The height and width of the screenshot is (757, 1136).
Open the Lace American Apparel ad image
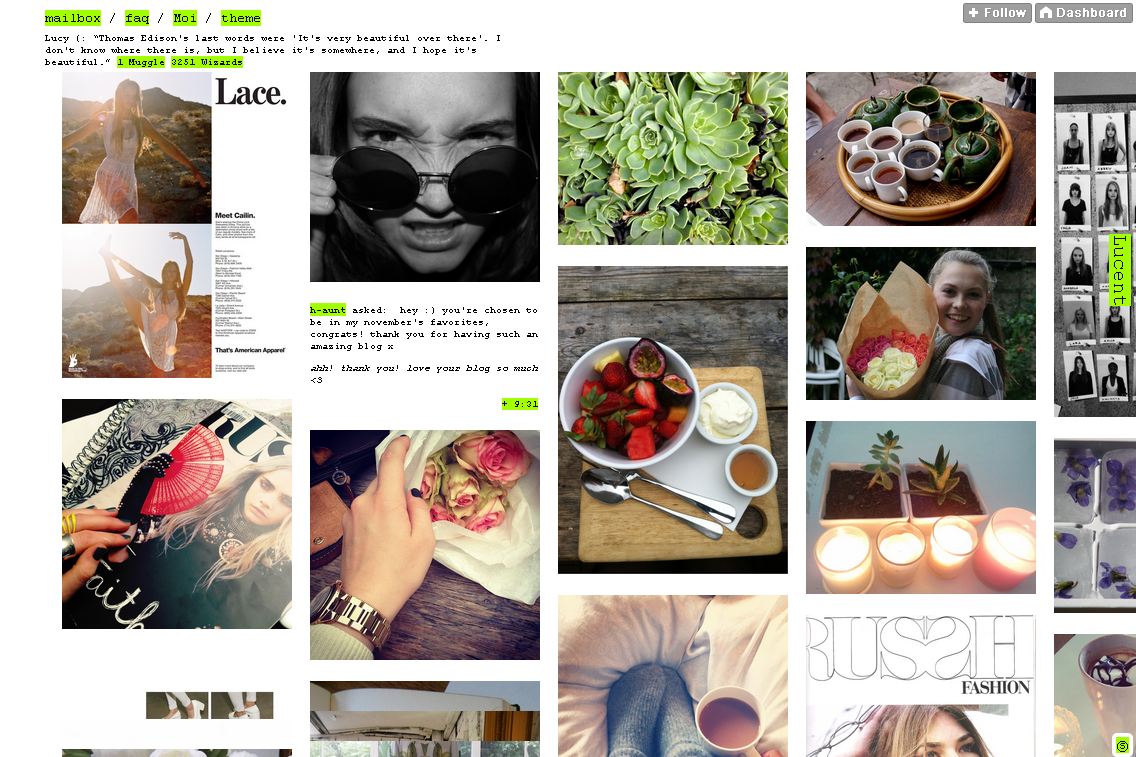pos(177,225)
